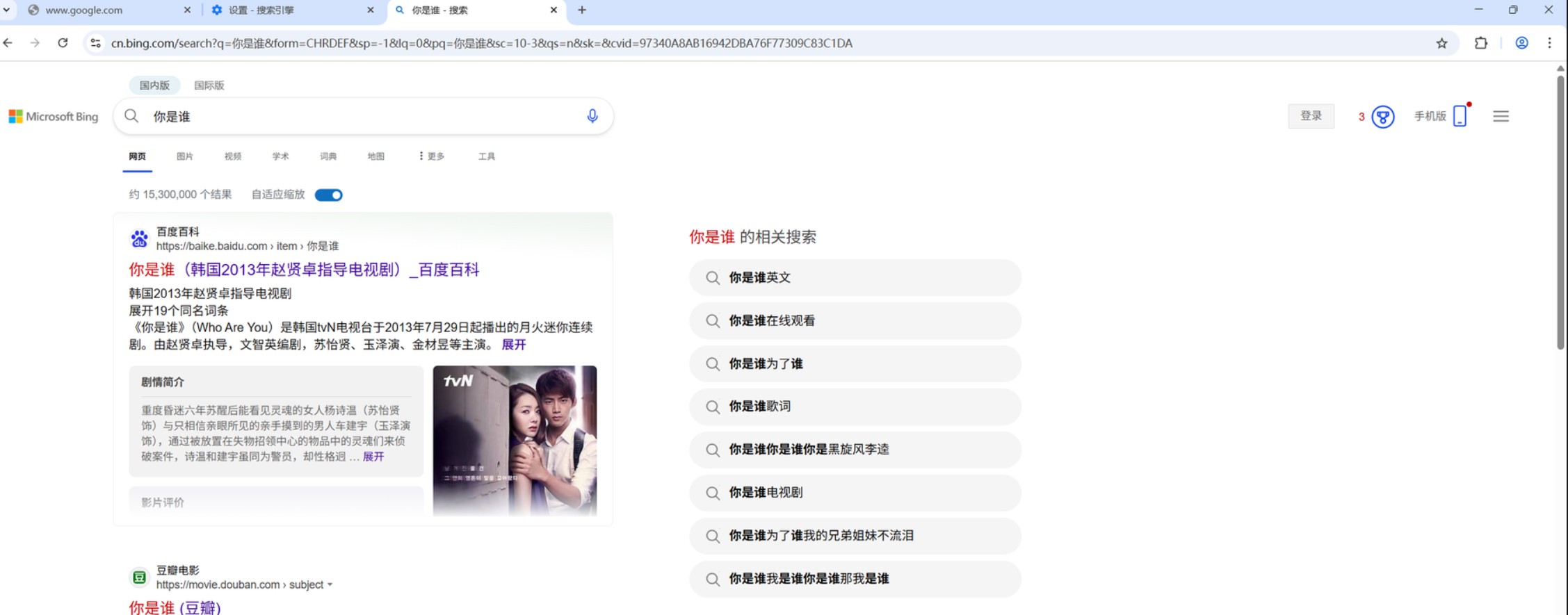This screenshot has width=1568, height=615.
Task: Open the Bing hamburger menu
Action: (x=1501, y=116)
